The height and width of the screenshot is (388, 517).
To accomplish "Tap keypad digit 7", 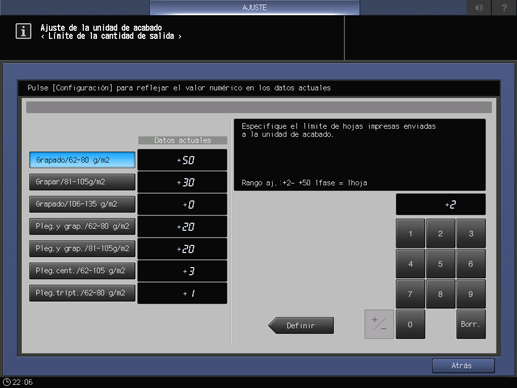I will (410, 294).
